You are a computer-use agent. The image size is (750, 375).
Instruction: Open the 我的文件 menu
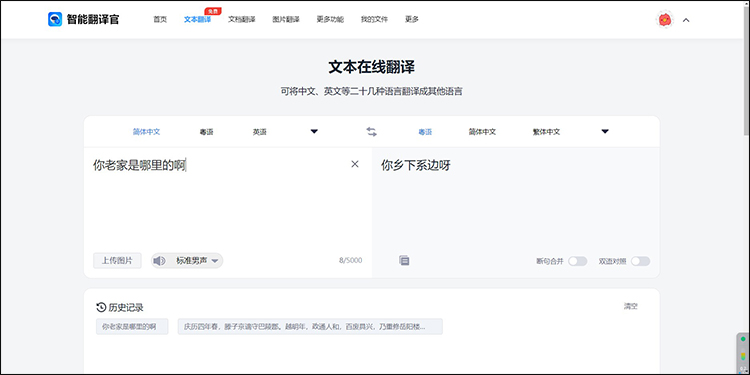374,20
